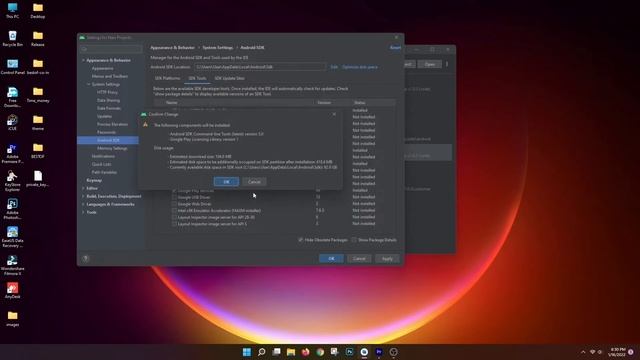Enable Show Package Details checkbox
This screenshot has width=640, height=360.
click(x=354, y=240)
